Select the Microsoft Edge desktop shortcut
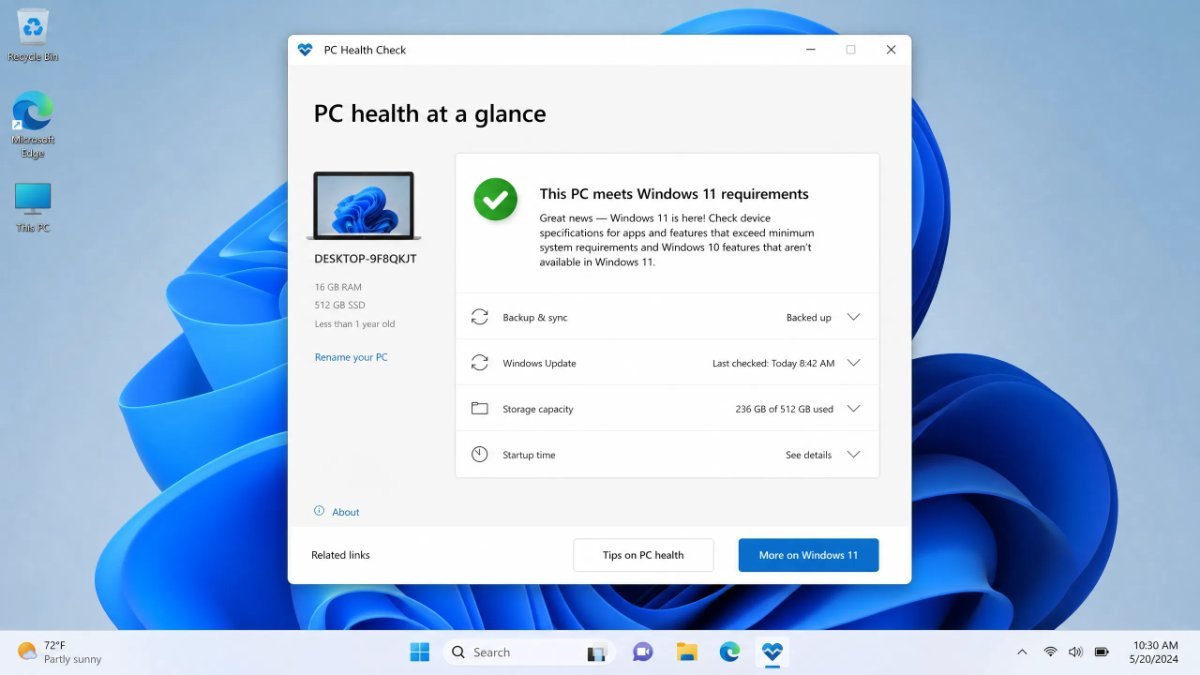This screenshot has width=1200, height=675. [33, 125]
